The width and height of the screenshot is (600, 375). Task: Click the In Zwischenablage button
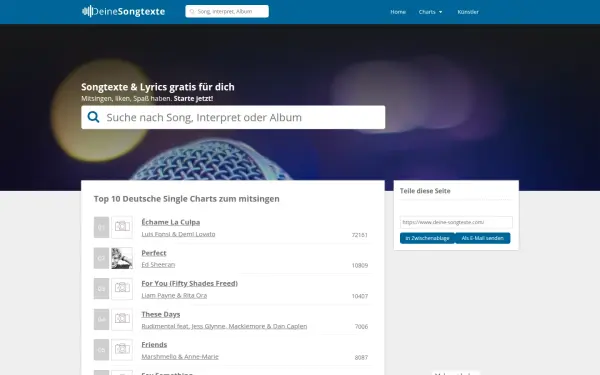(427, 238)
